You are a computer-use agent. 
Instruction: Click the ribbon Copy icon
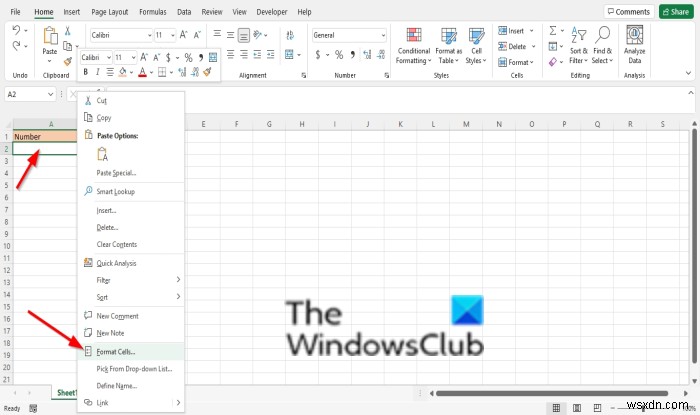[68, 46]
